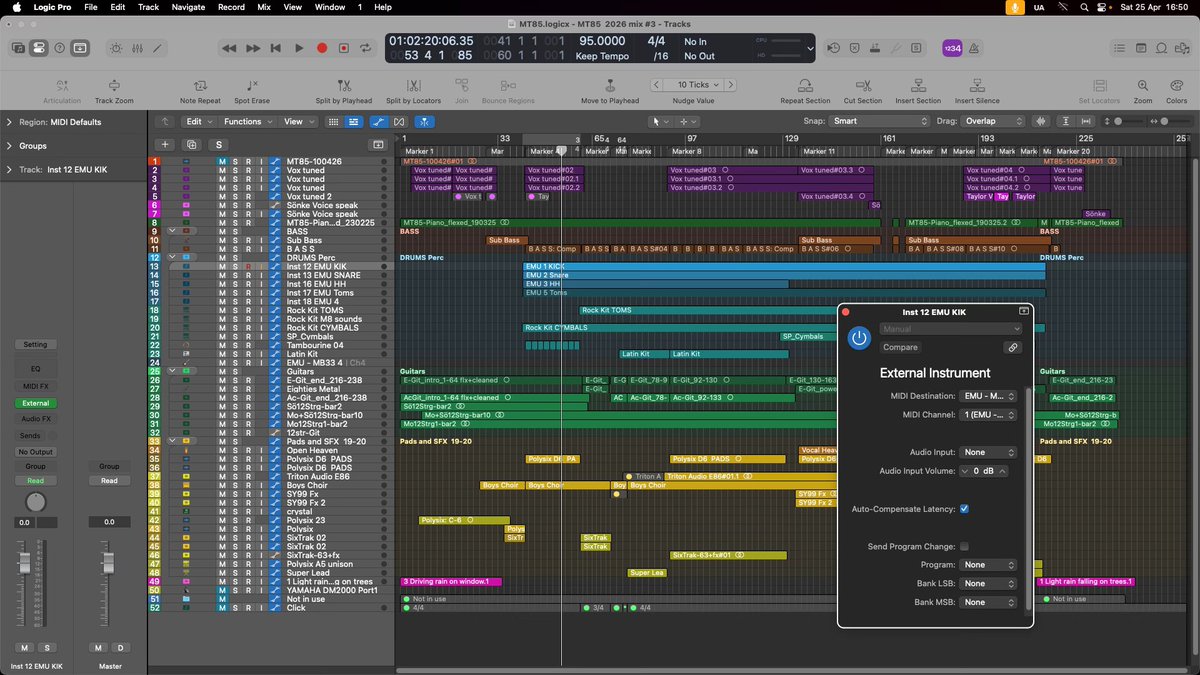The width and height of the screenshot is (1200, 675).
Task: Click the Spot Erase toolbar icon
Action: point(252,86)
